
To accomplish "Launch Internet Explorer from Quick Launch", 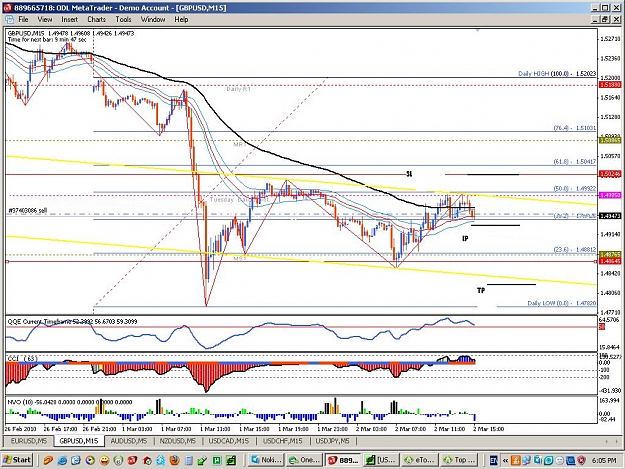I will pyautogui.click(x=62, y=460).
